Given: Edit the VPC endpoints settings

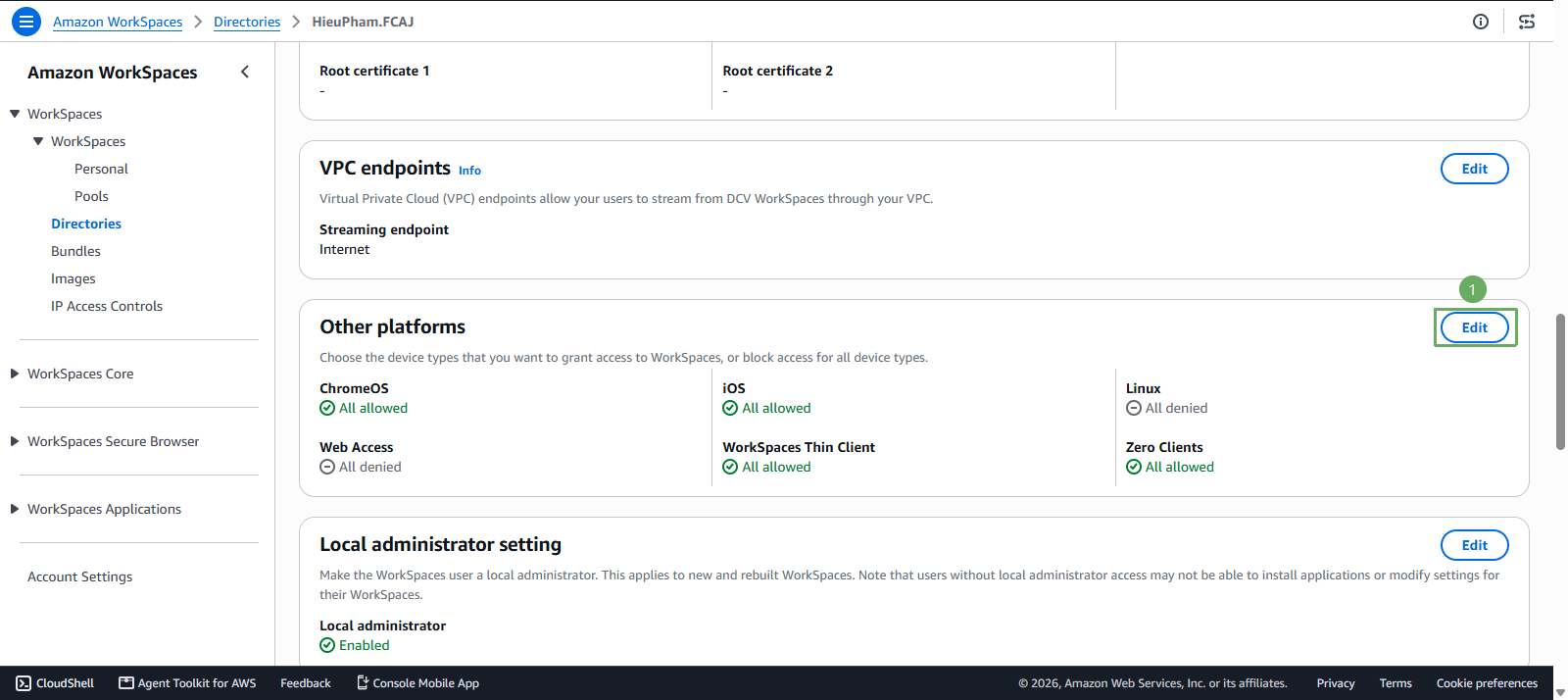Looking at the screenshot, I should [x=1474, y=169].
